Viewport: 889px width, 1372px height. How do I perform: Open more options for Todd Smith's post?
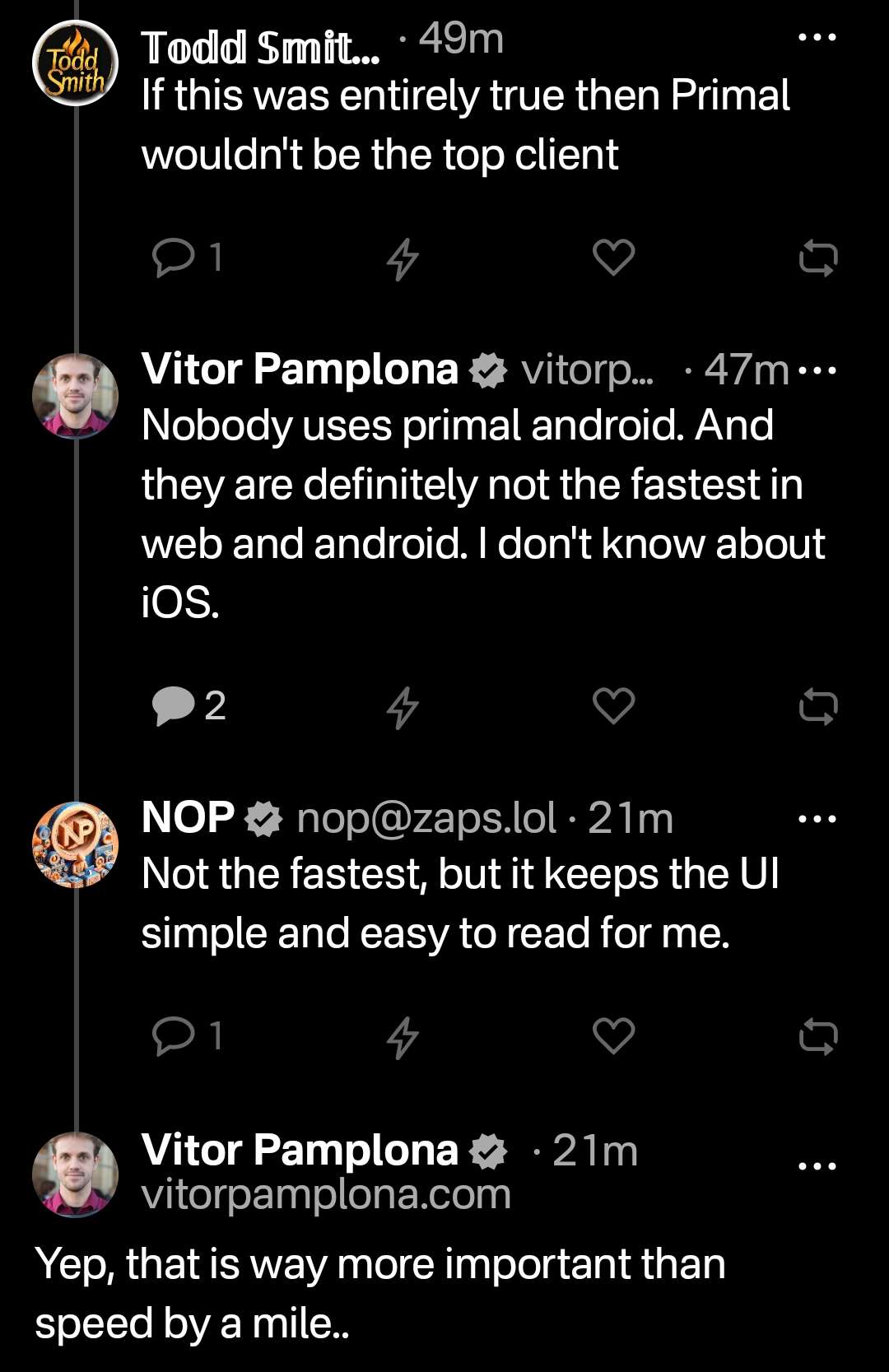pyautogui.click(x=817, y=38)
